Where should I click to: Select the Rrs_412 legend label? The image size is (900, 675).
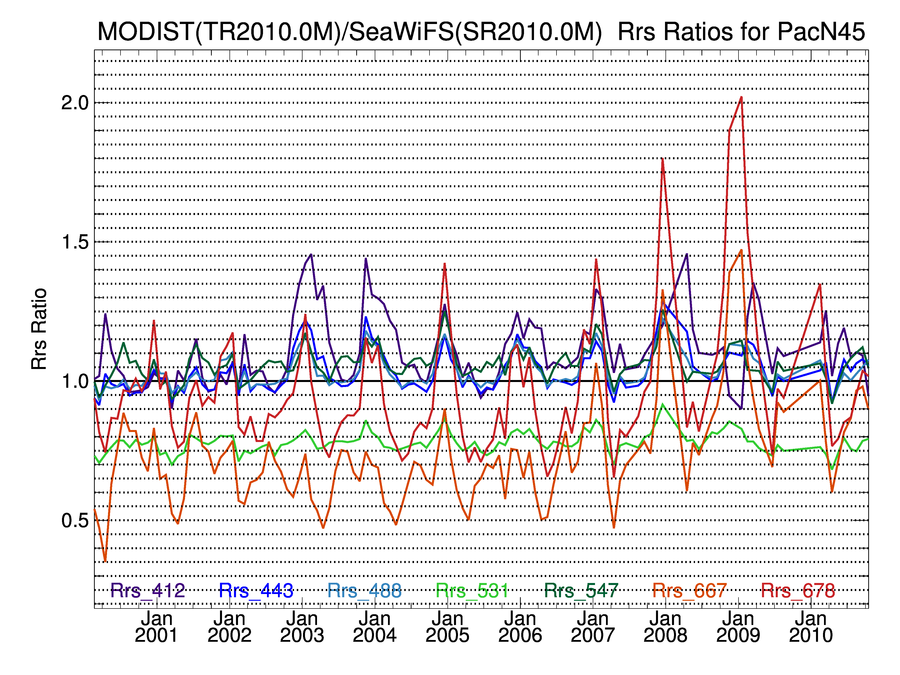[148, 590]
